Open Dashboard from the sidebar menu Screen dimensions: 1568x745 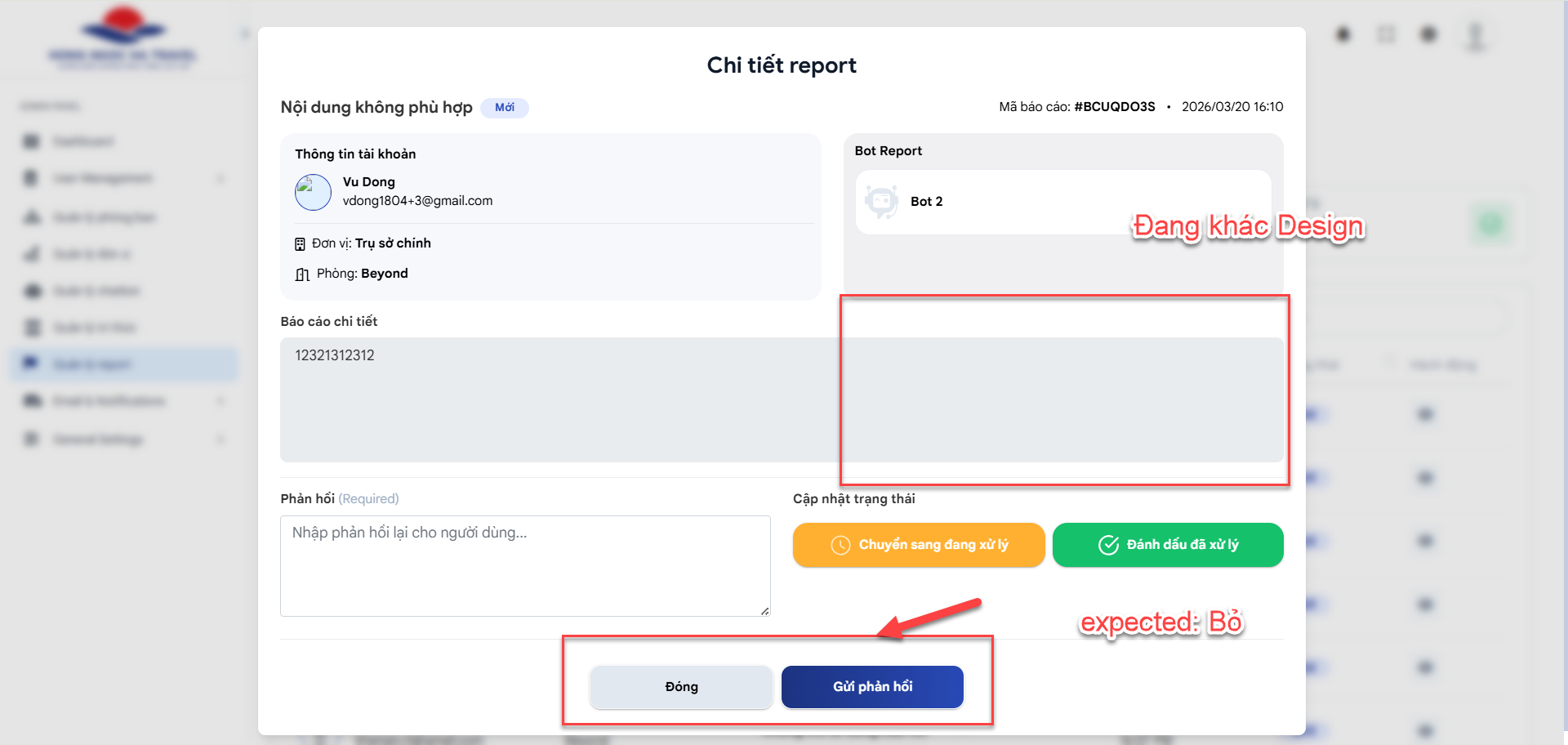[x=82, y=141]
